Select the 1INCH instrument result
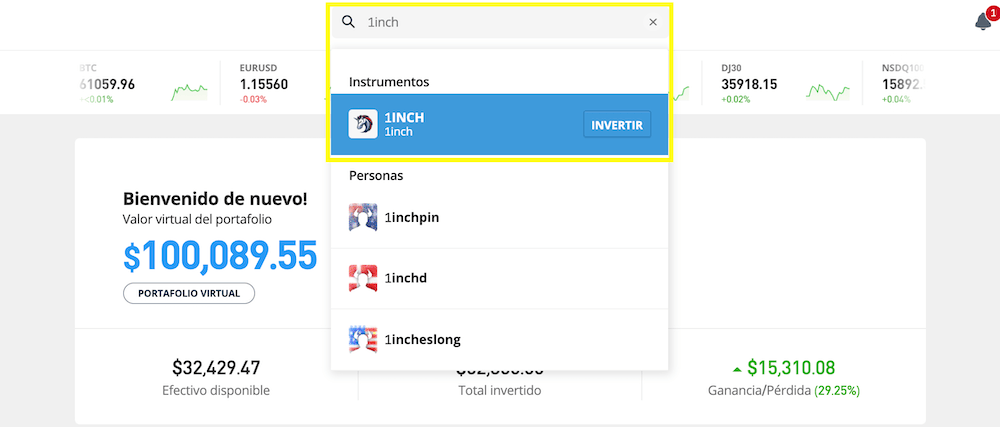1000x427 pixels. tap(499, 124)
